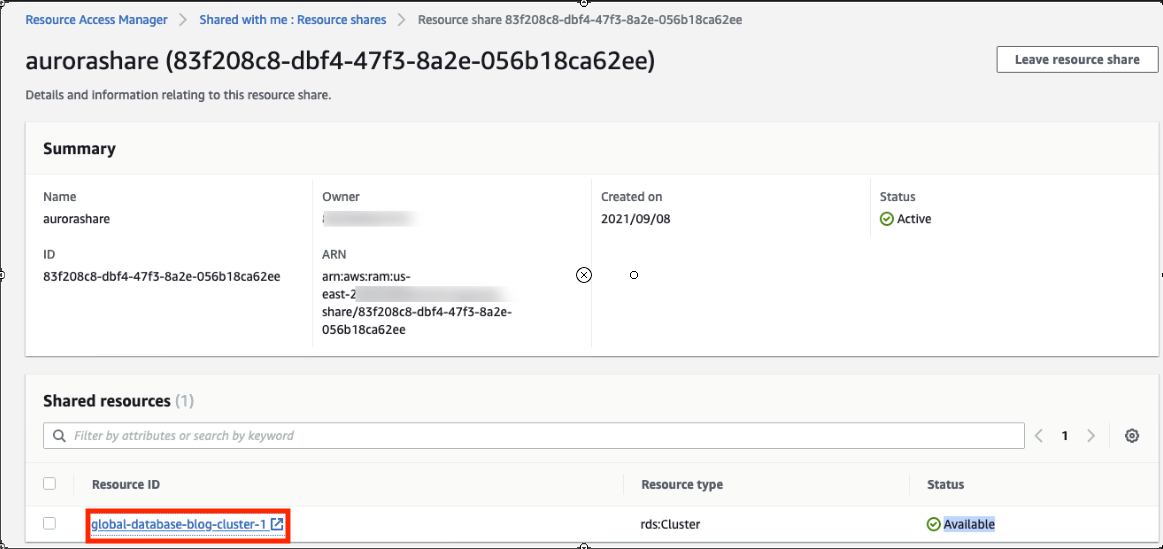Sort by Status column header

click(x=946, y=484)
